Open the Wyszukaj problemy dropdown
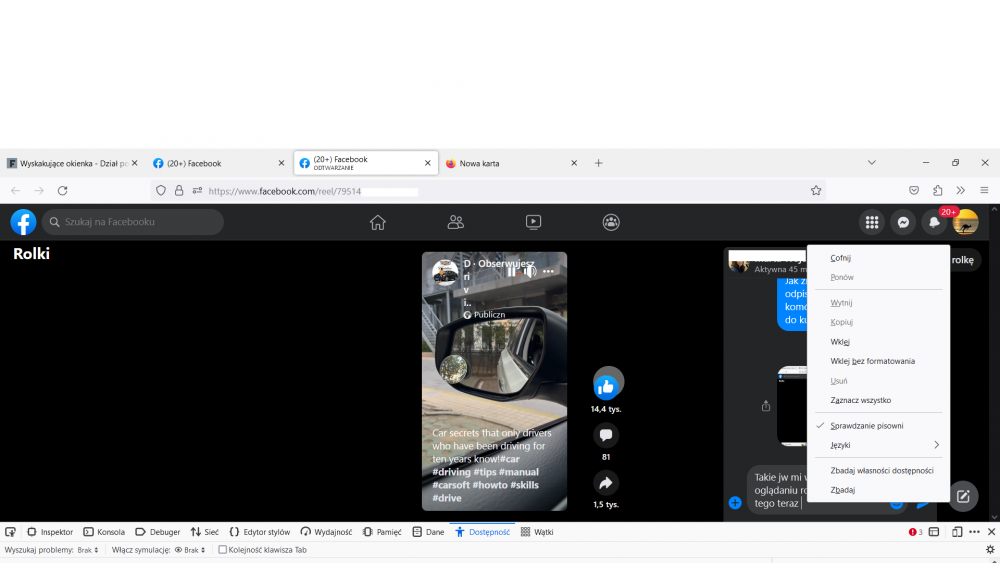 88,550
